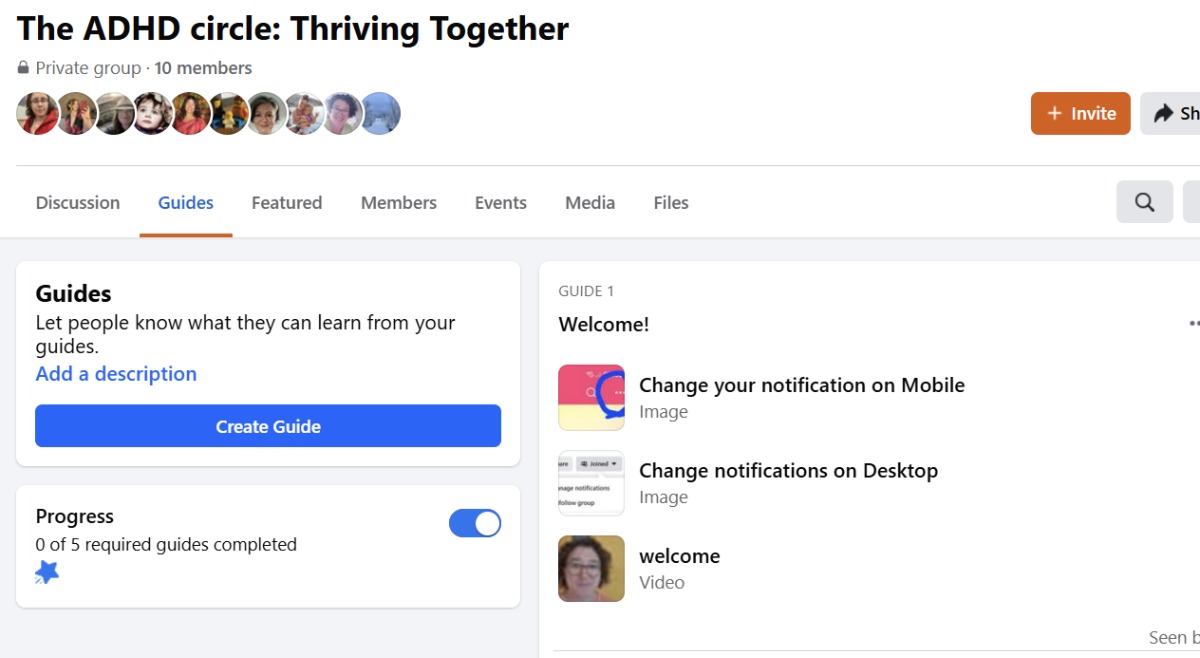The height and width of the screenshot is (658, 1200).
Task: Click the "welcome" video title
Action: tap(679, 556)
